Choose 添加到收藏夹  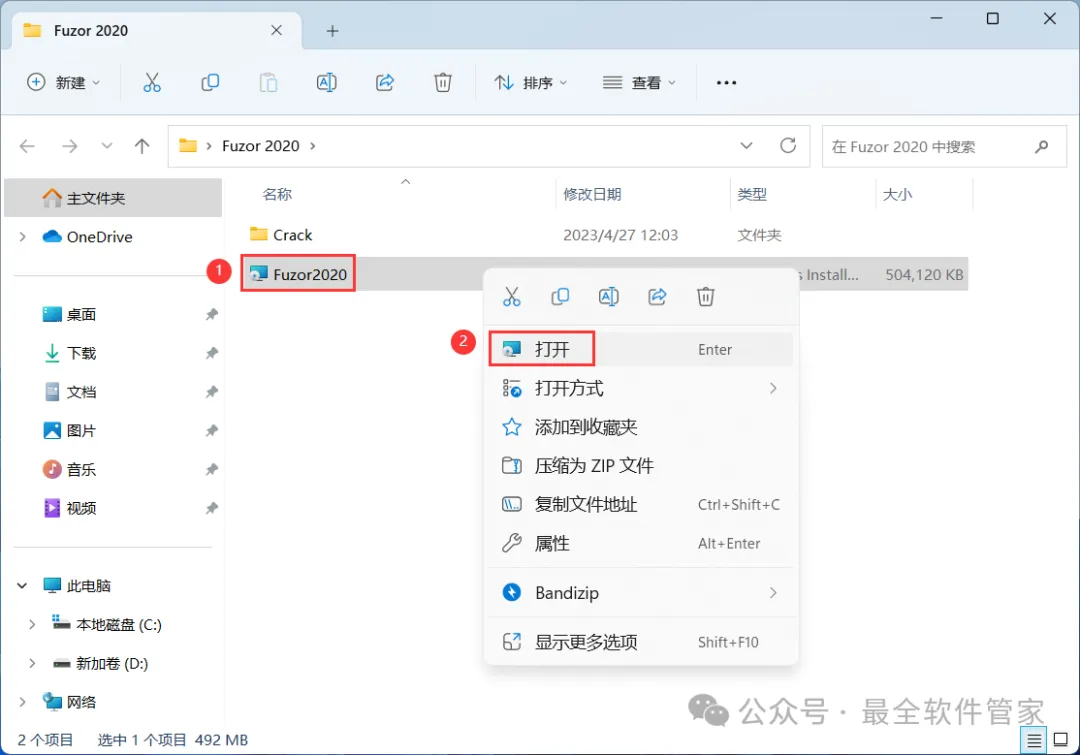click(x=641, y=427)
